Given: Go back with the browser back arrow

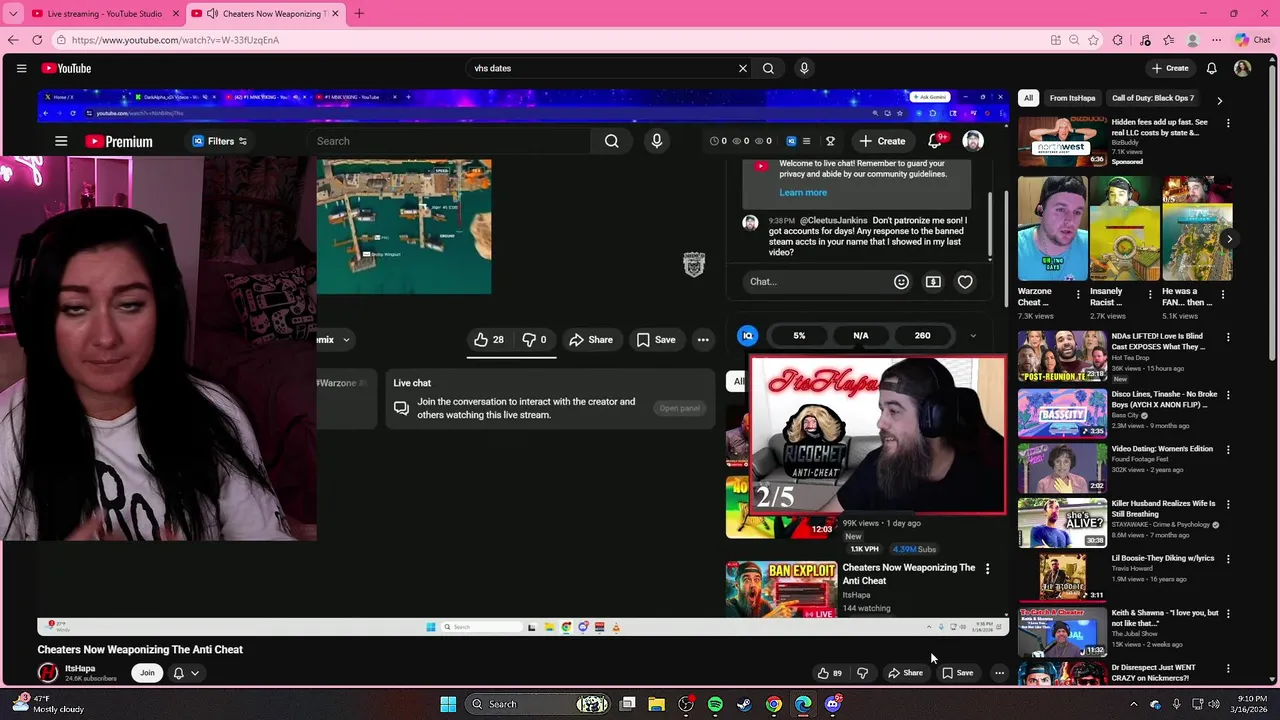Looking at the screenshot, I should (13, 40).
